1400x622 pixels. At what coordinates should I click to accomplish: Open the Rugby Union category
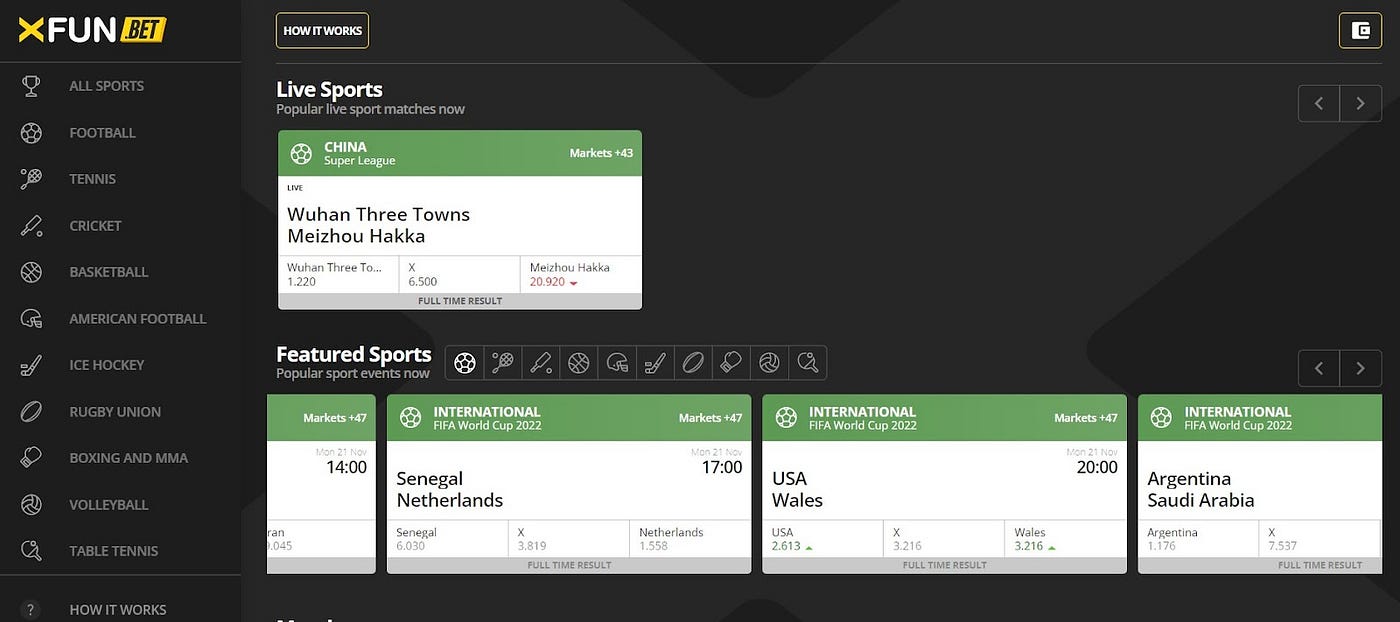(x=115, y=411)
